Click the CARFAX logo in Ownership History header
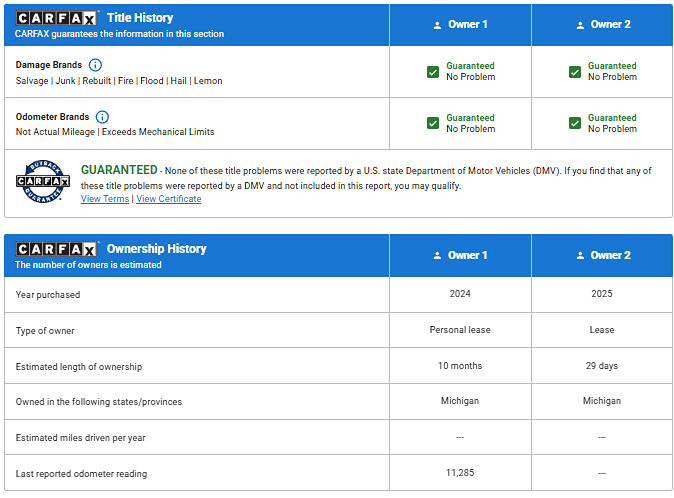674x498 pixels. click(x=56, y=249)
